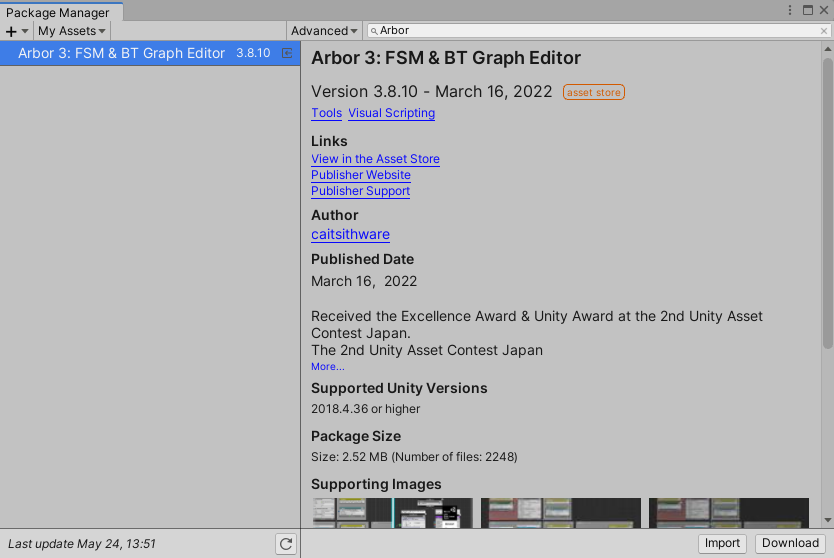Select Arbor 3: FSM & BT Graph Editor package
Screen dimensions: 834x558
(x=121, y=53)
